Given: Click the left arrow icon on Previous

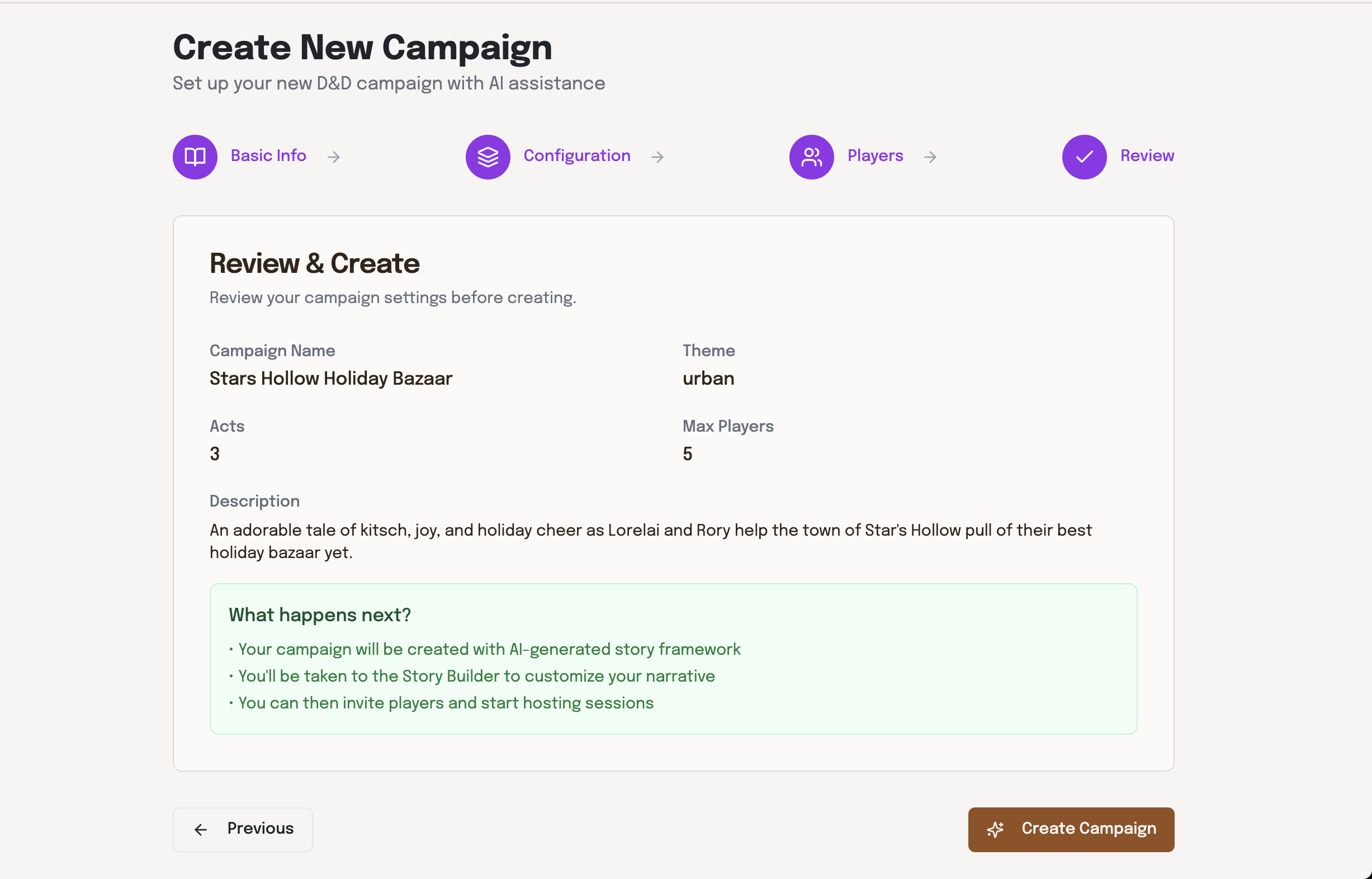Looking at the screenshot, I should [x=200, y=829].
